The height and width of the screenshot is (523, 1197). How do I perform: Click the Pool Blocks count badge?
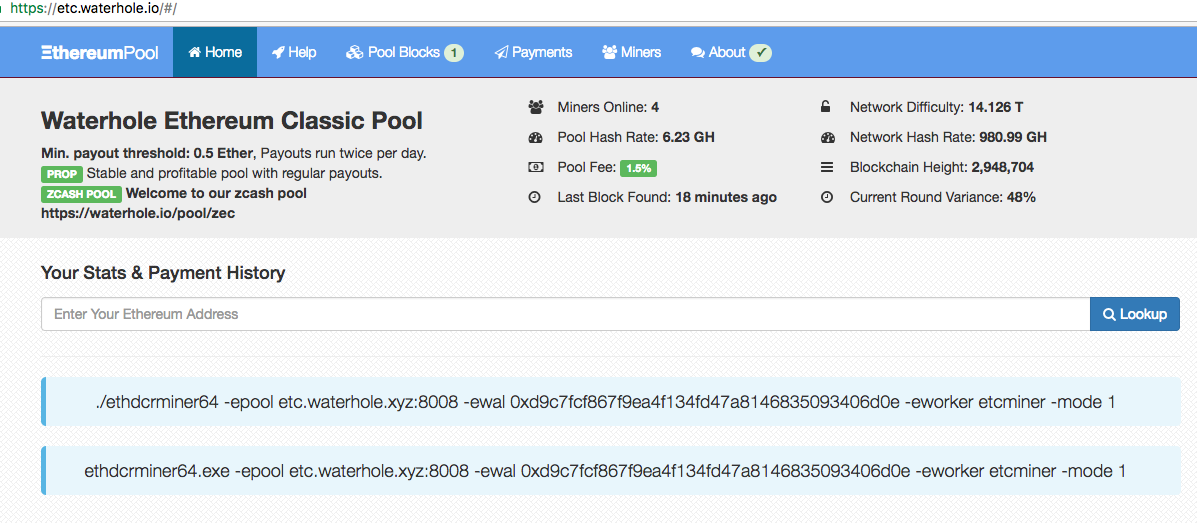454,53
